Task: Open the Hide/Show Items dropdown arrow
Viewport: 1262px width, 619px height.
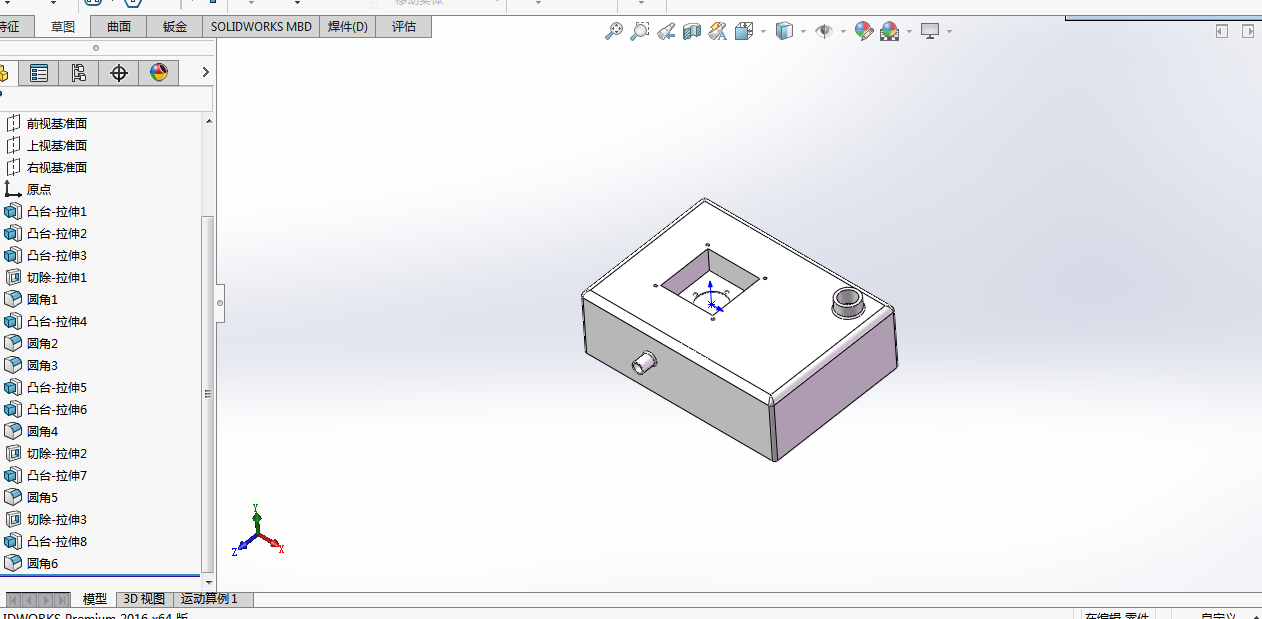Action: [843, 32]
